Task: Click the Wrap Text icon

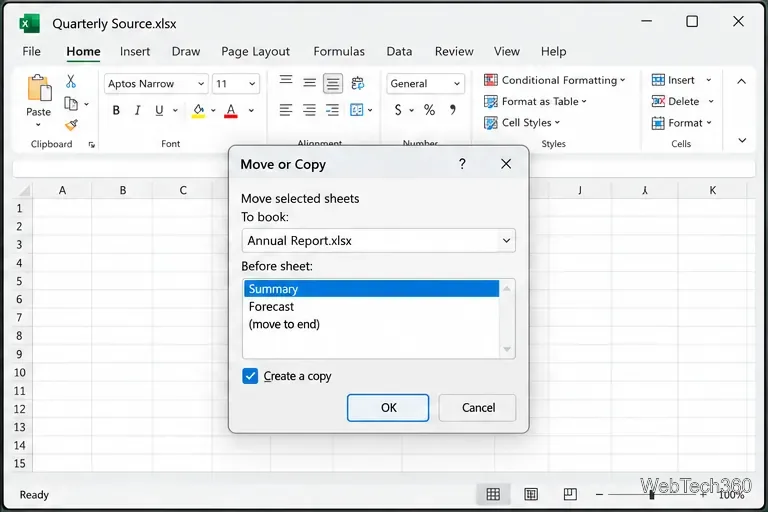Action: (358, 83)
